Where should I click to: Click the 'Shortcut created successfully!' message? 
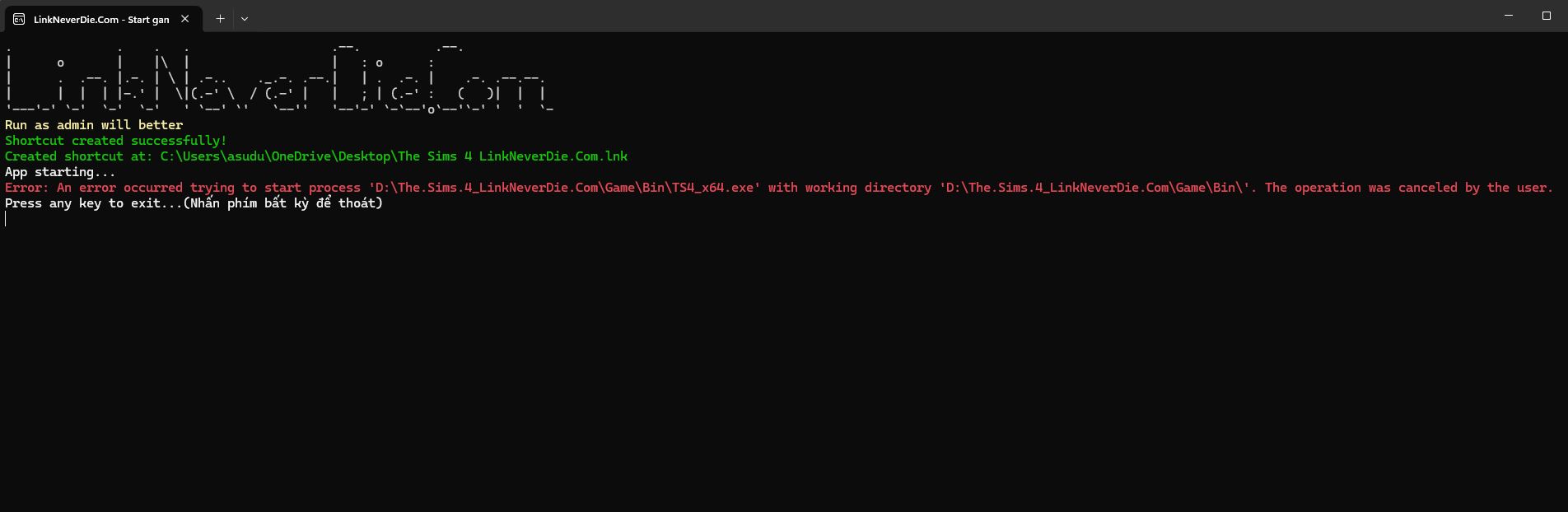point(116,141)
